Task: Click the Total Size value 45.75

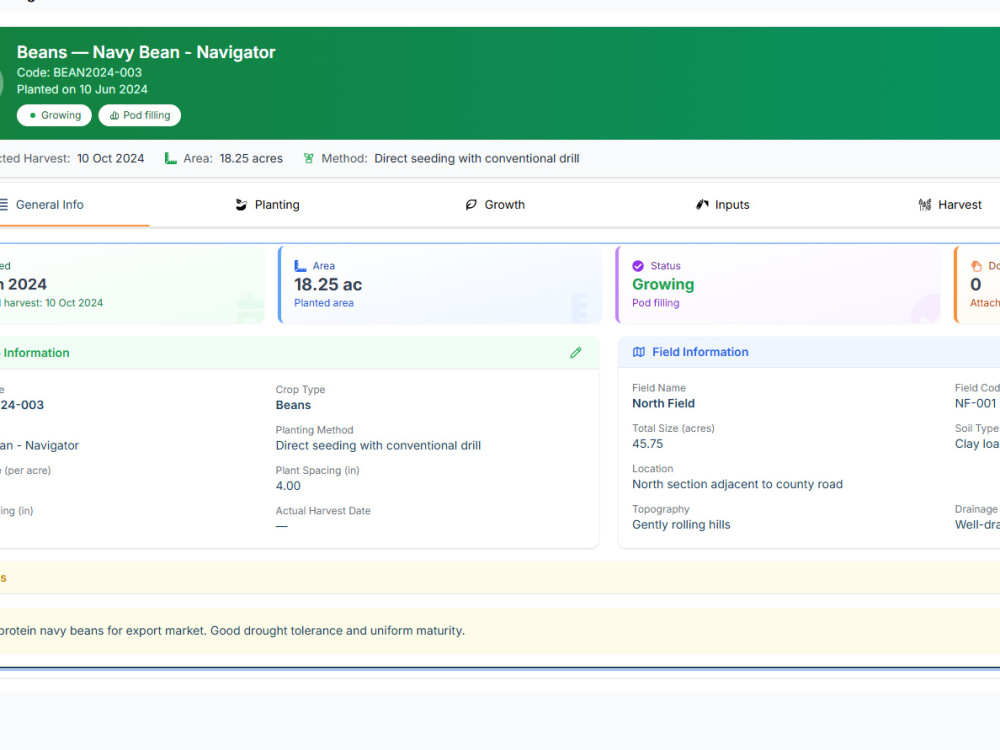Action: pyautogui.click(x=647, y=444)
